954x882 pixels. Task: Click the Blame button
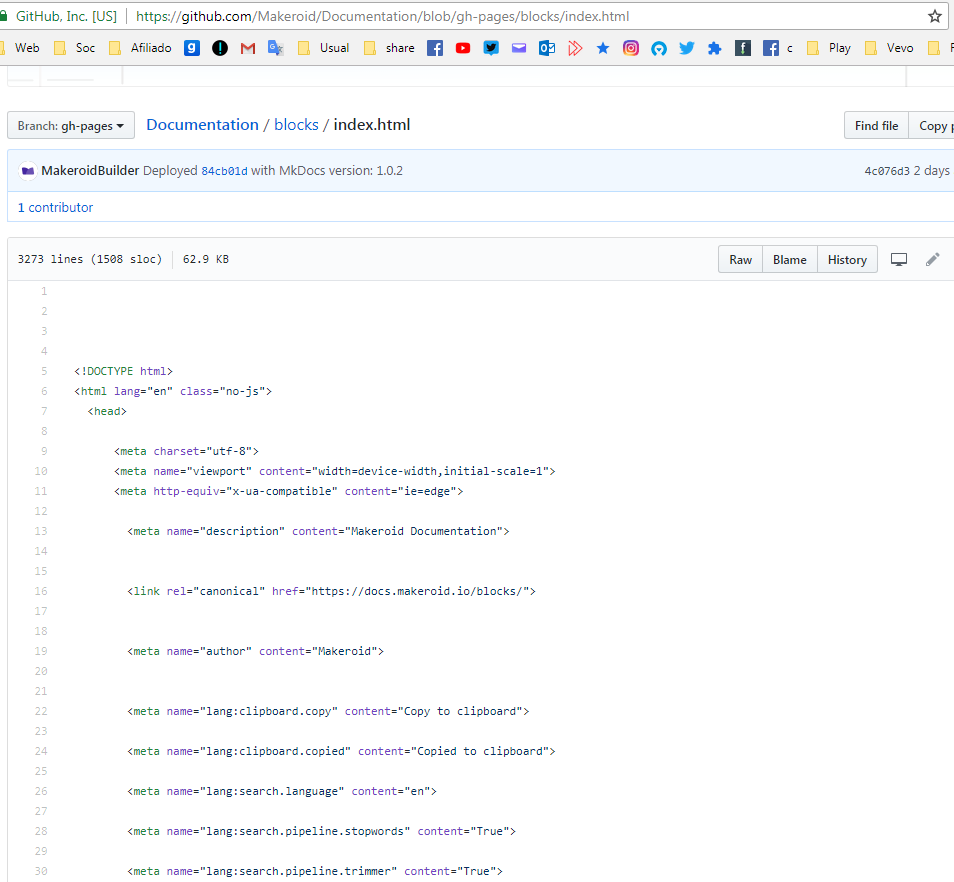789,260
